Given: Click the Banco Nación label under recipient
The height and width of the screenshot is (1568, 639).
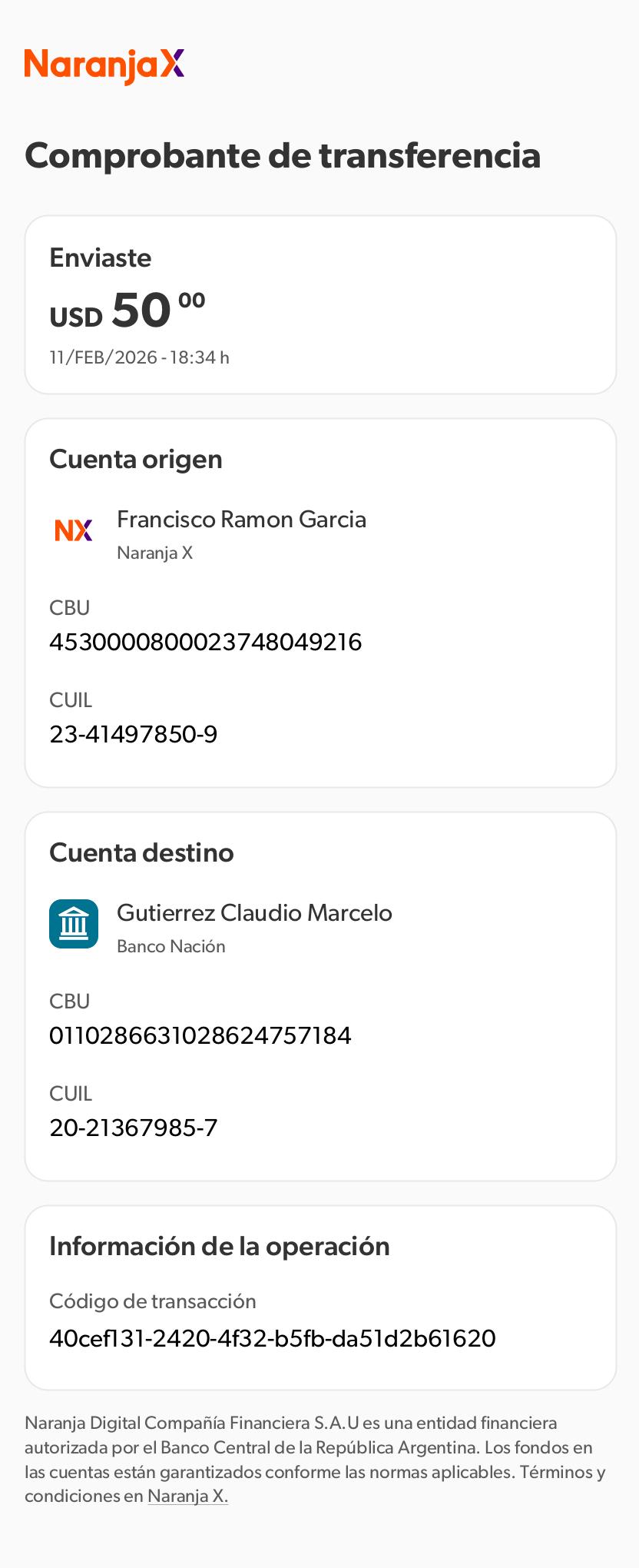Looking at the screenshot, I should [171, 946].
